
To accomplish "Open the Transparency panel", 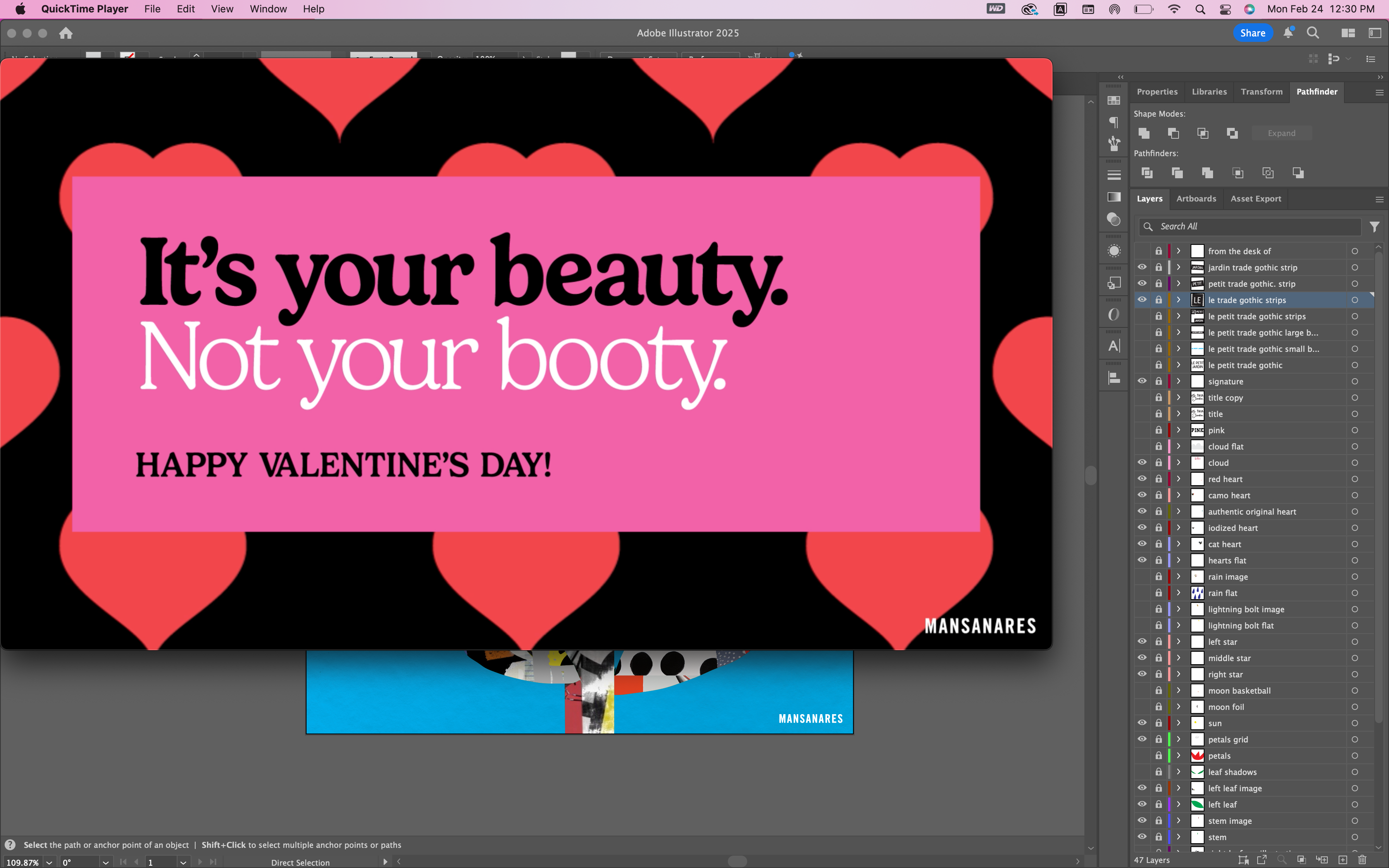I will (x=1113, y=219).
